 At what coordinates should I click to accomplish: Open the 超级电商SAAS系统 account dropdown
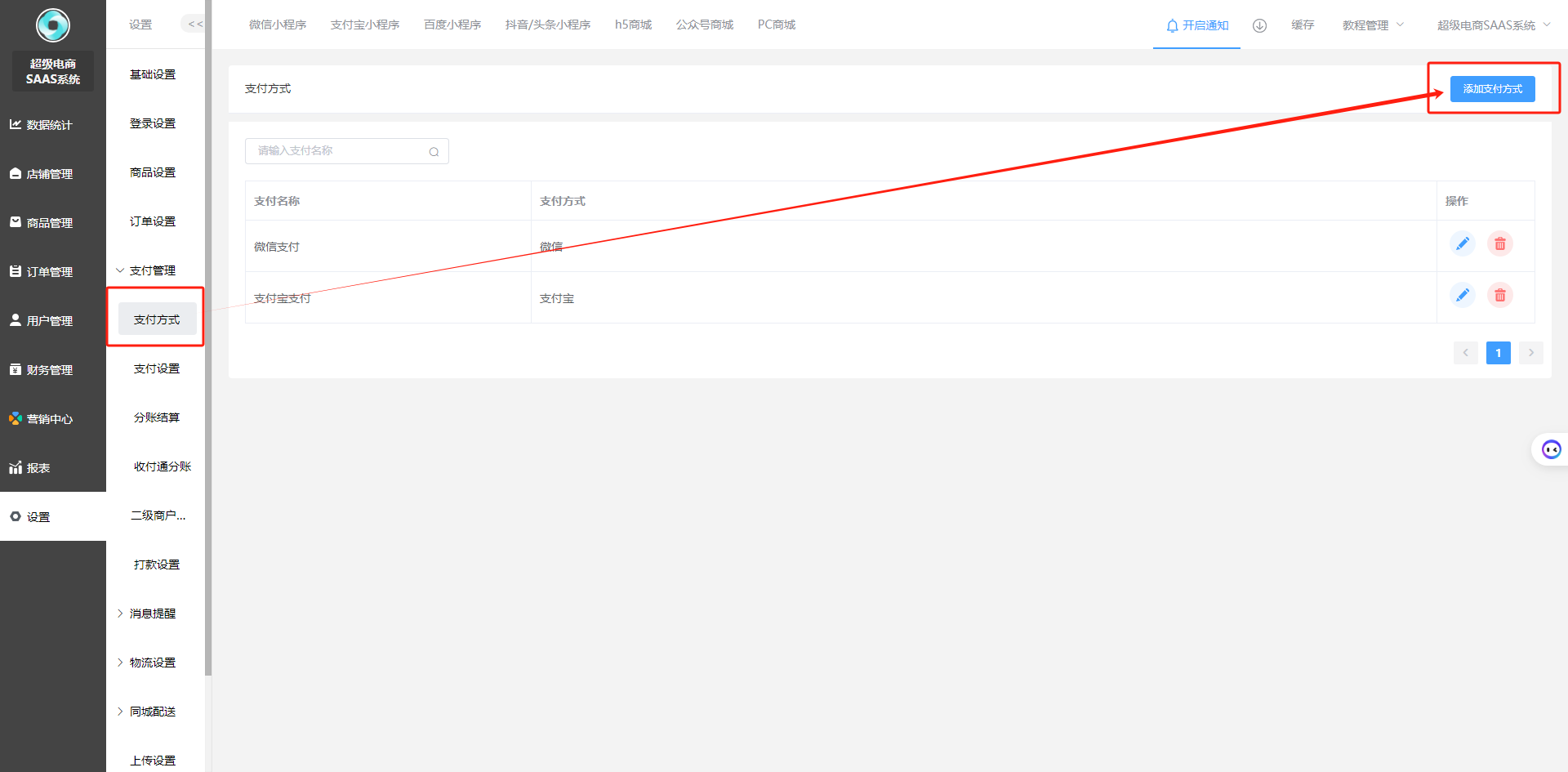pyautogui.click(x=1493, y=25)
